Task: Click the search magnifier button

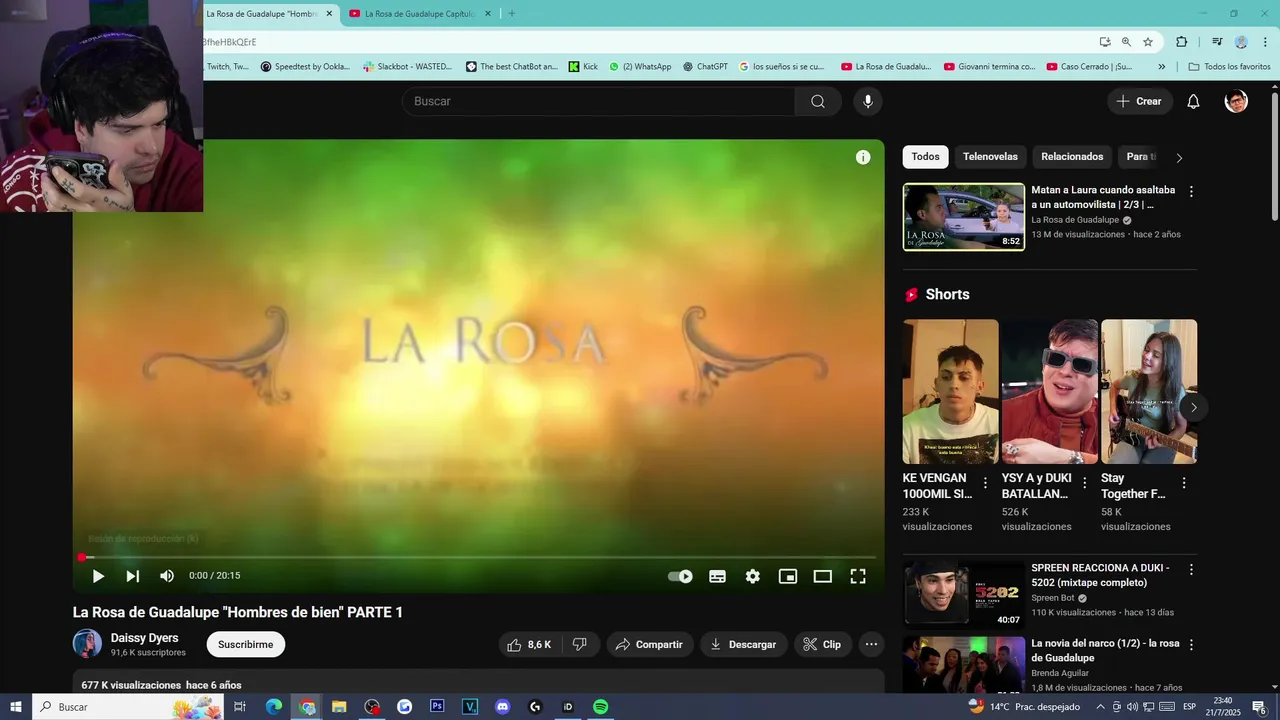Action: 818,101
